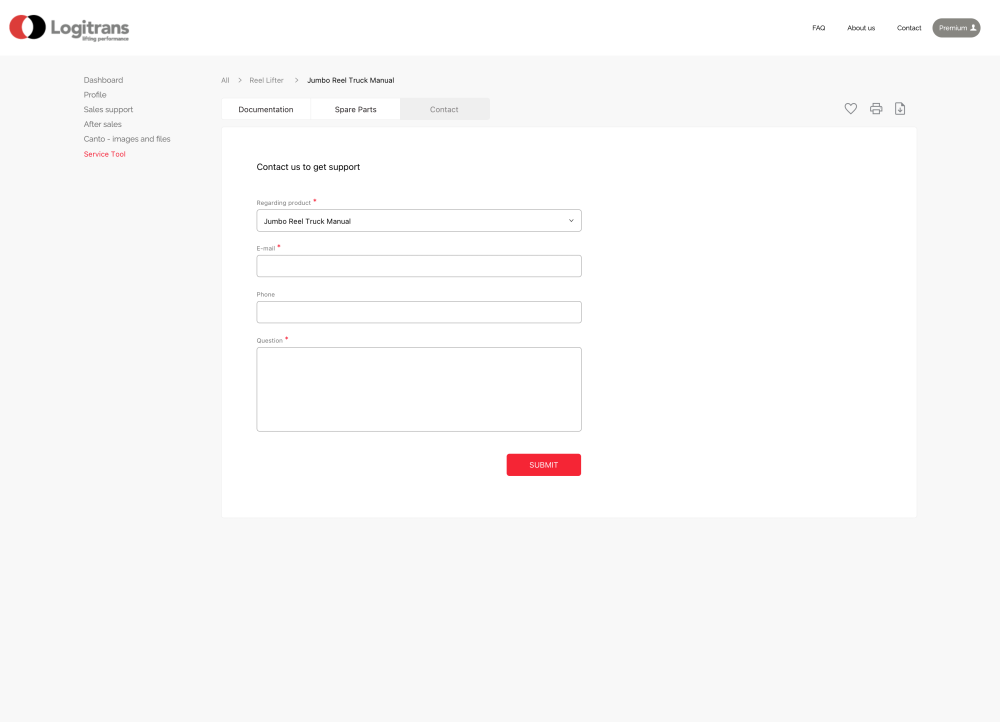
Task: Open the FAQ link in header
Action: [x=818, y=28]
